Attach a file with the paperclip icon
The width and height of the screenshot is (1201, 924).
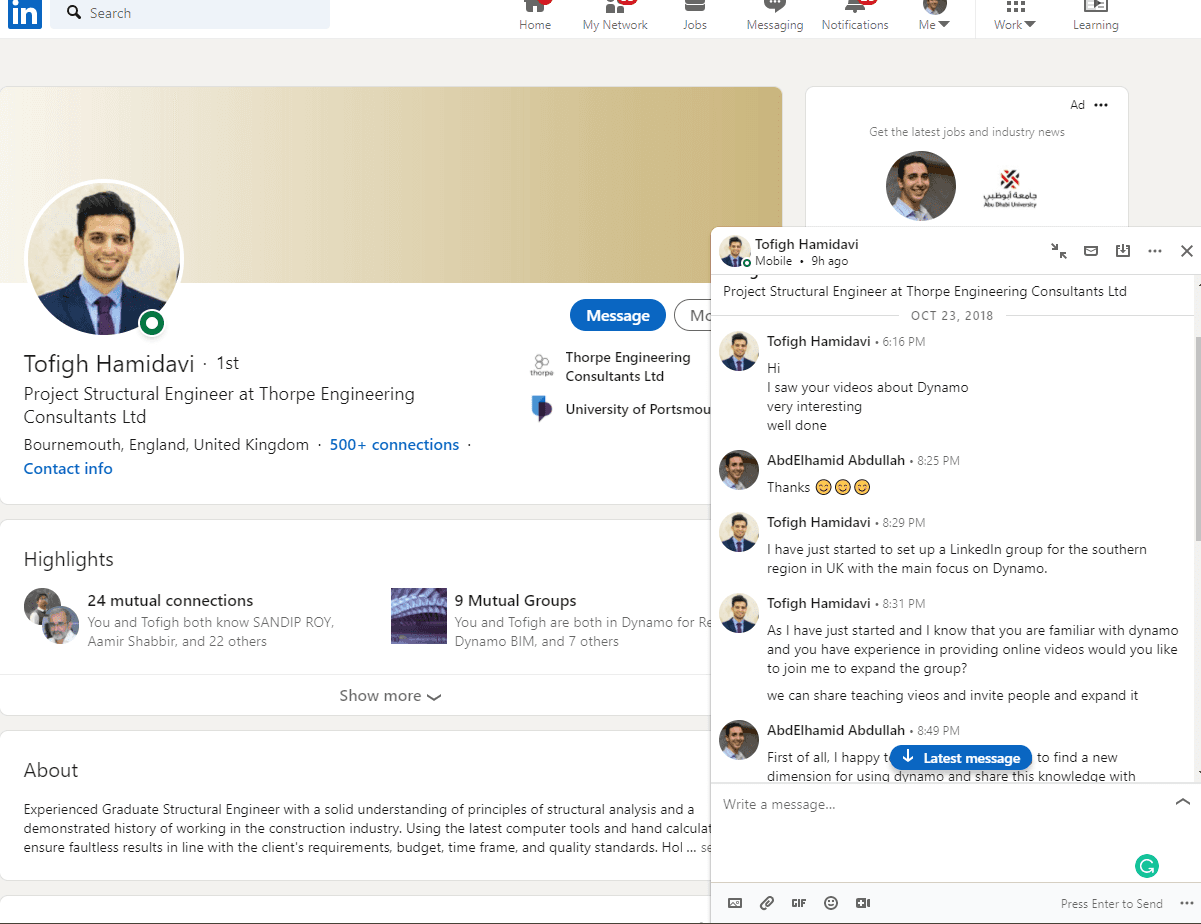(x=767, y=903)
